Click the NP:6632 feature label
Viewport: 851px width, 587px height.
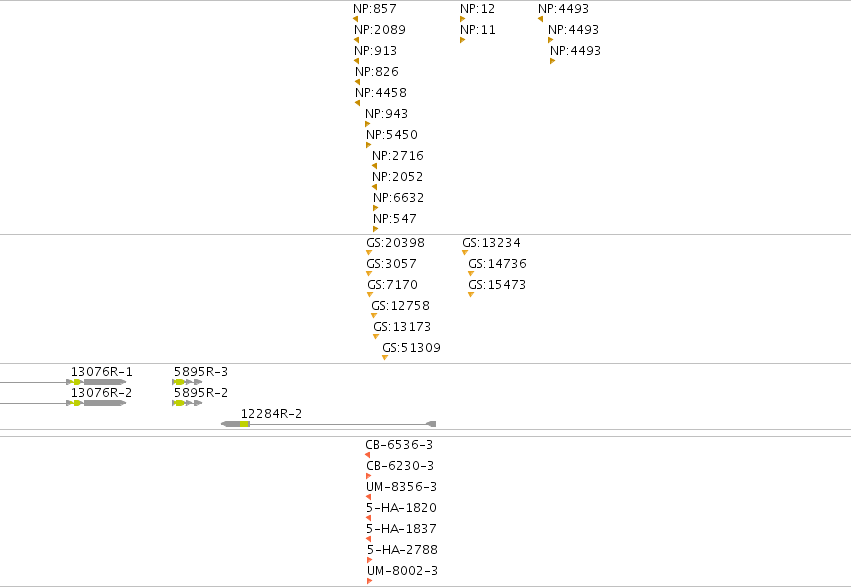[398, 197]
